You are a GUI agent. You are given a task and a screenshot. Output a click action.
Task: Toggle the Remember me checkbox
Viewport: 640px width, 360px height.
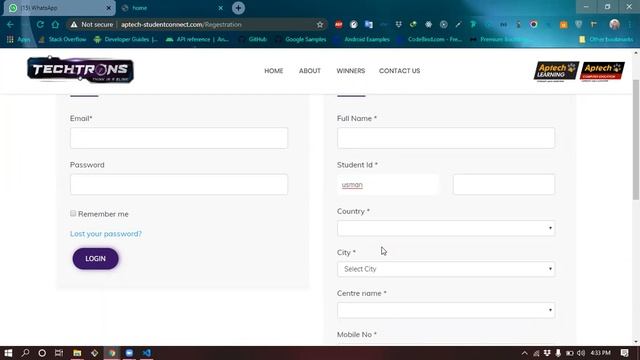(x=73, y=213)
